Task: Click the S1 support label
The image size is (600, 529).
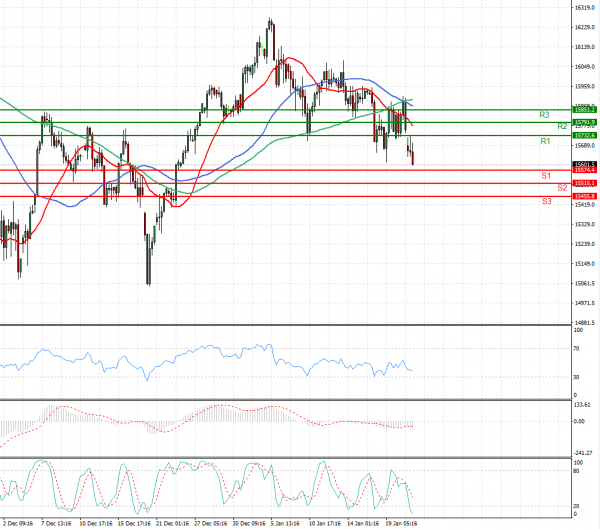Action: [546, 176]
